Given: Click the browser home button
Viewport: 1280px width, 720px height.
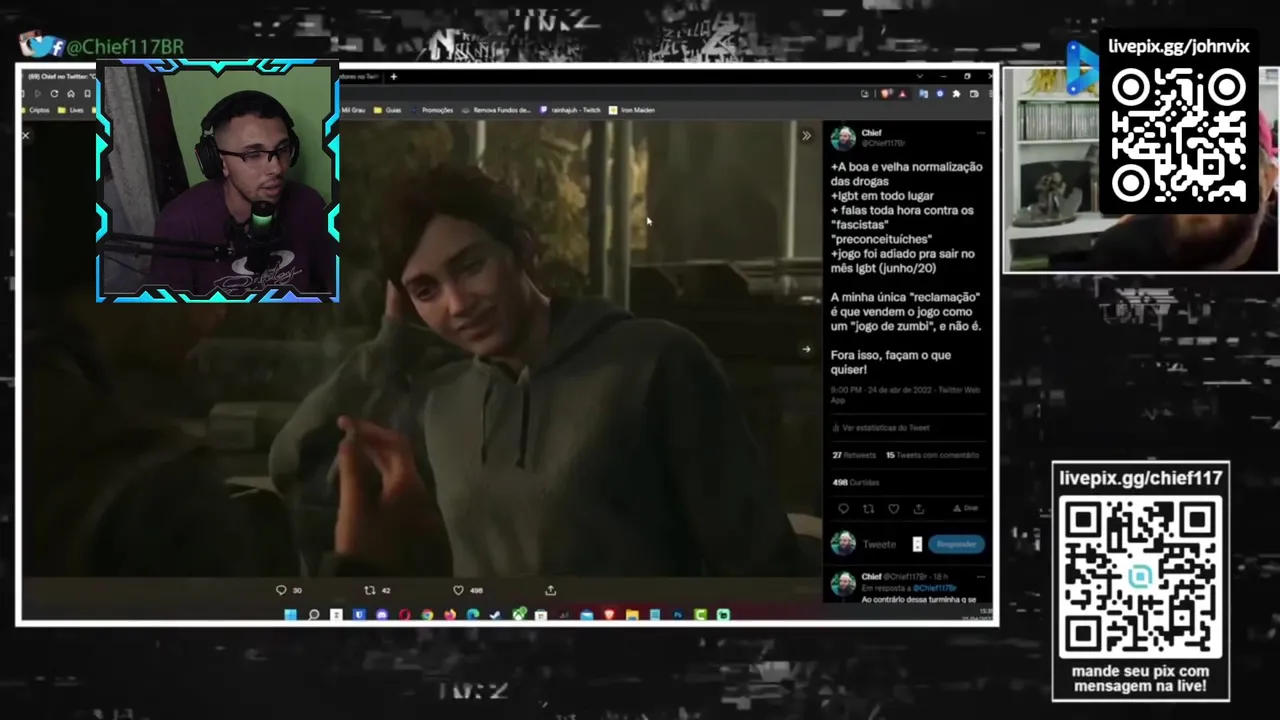Looking at the screenshot, I should (x=70, y=93).
